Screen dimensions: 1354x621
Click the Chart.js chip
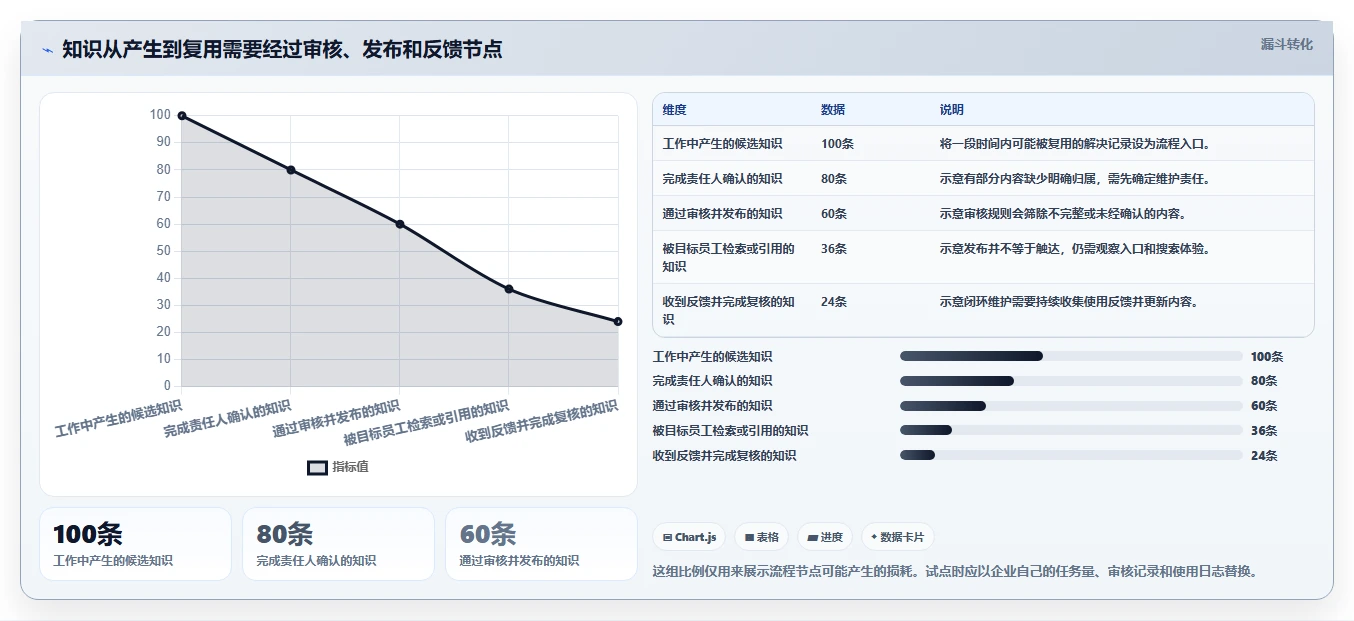click(x=689, y=537)
